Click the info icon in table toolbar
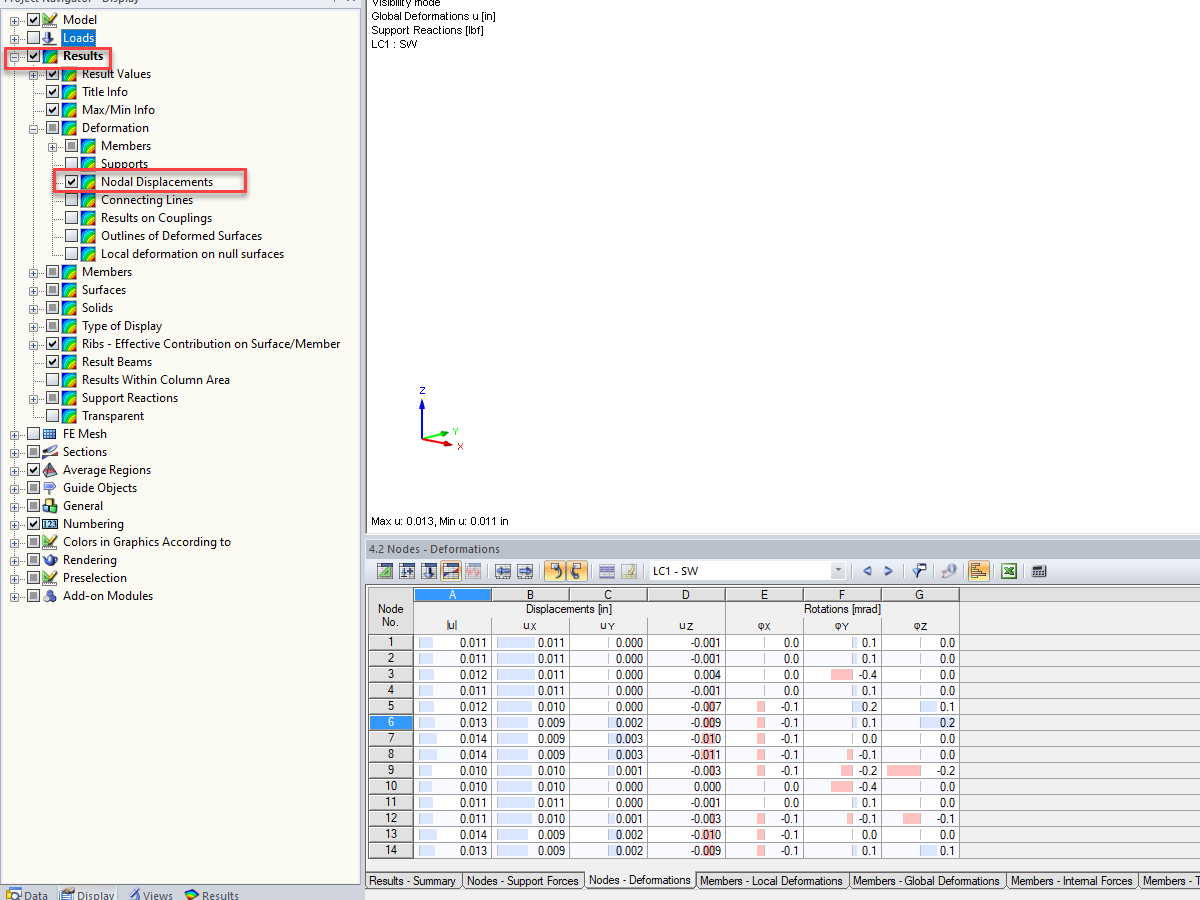This screenshot has width=1200, height=900. click(949, 571)
